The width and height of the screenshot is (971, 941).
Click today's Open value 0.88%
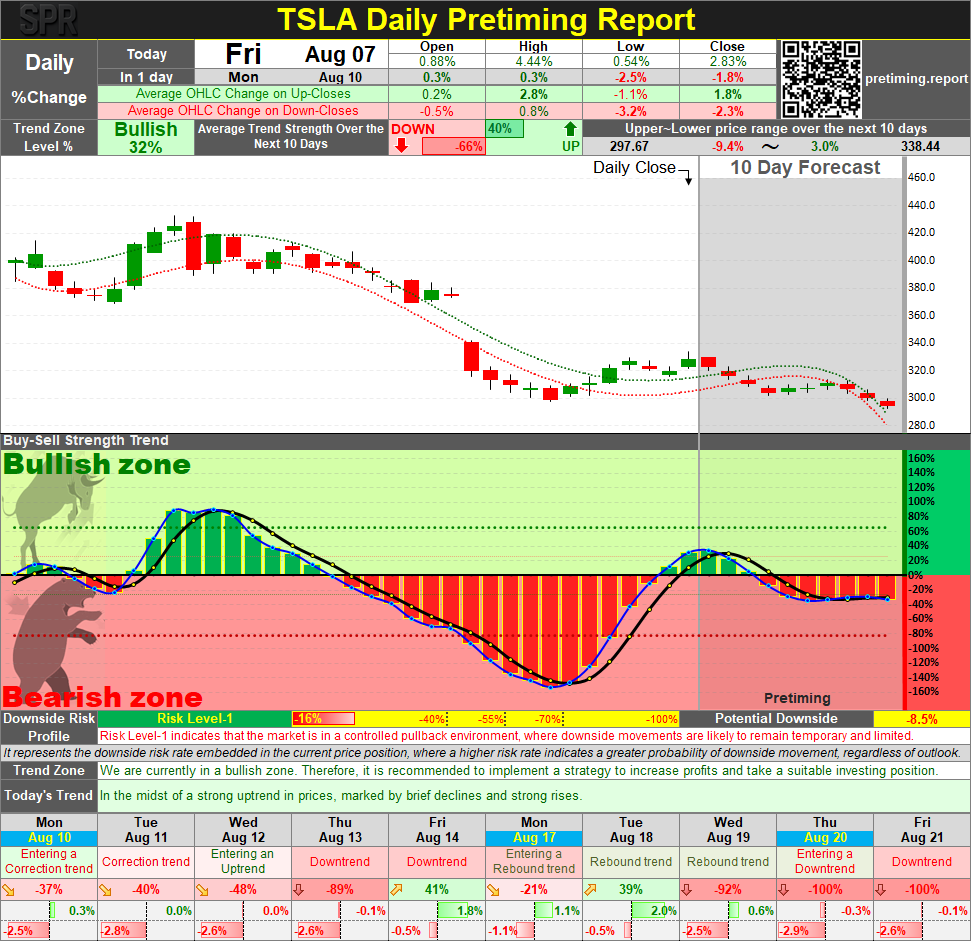point(437,61)
